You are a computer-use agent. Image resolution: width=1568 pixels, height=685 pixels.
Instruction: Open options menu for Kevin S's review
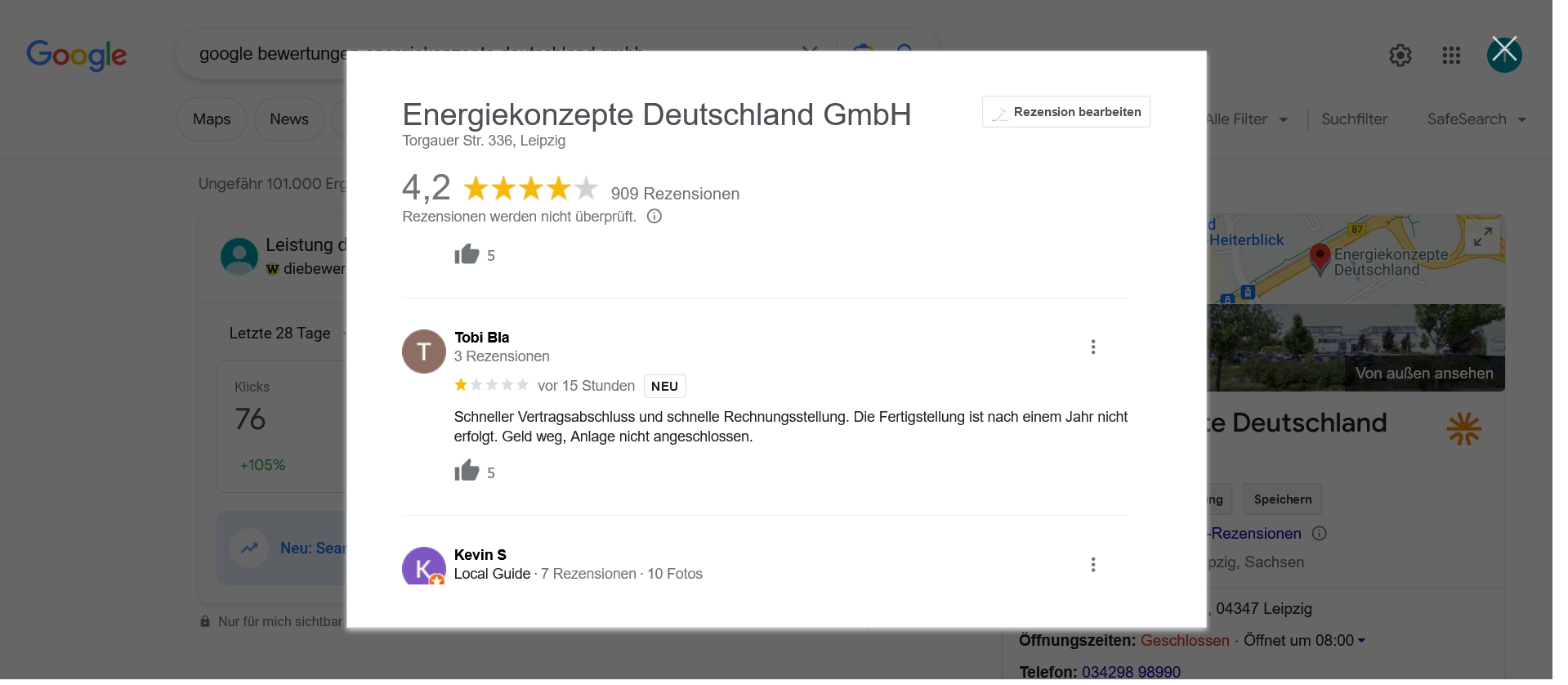(x=1092, y=565)
